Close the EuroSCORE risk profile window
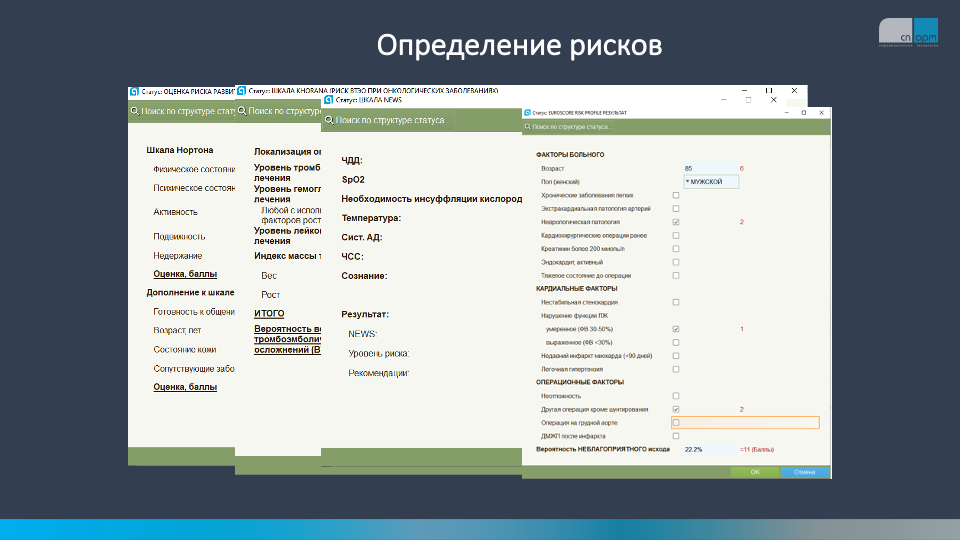This screenshot has width=960, height=540. [x=822, y=113]
